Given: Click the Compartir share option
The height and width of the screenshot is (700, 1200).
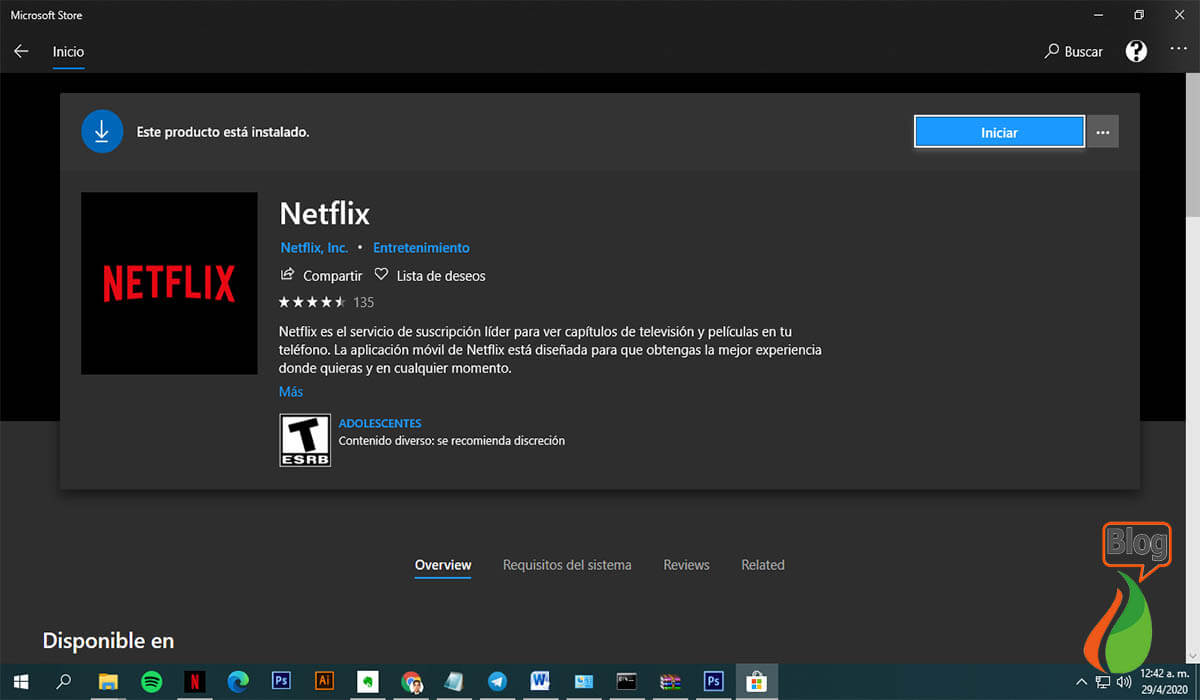Looking at the screenshot, I should coord(321,275).
